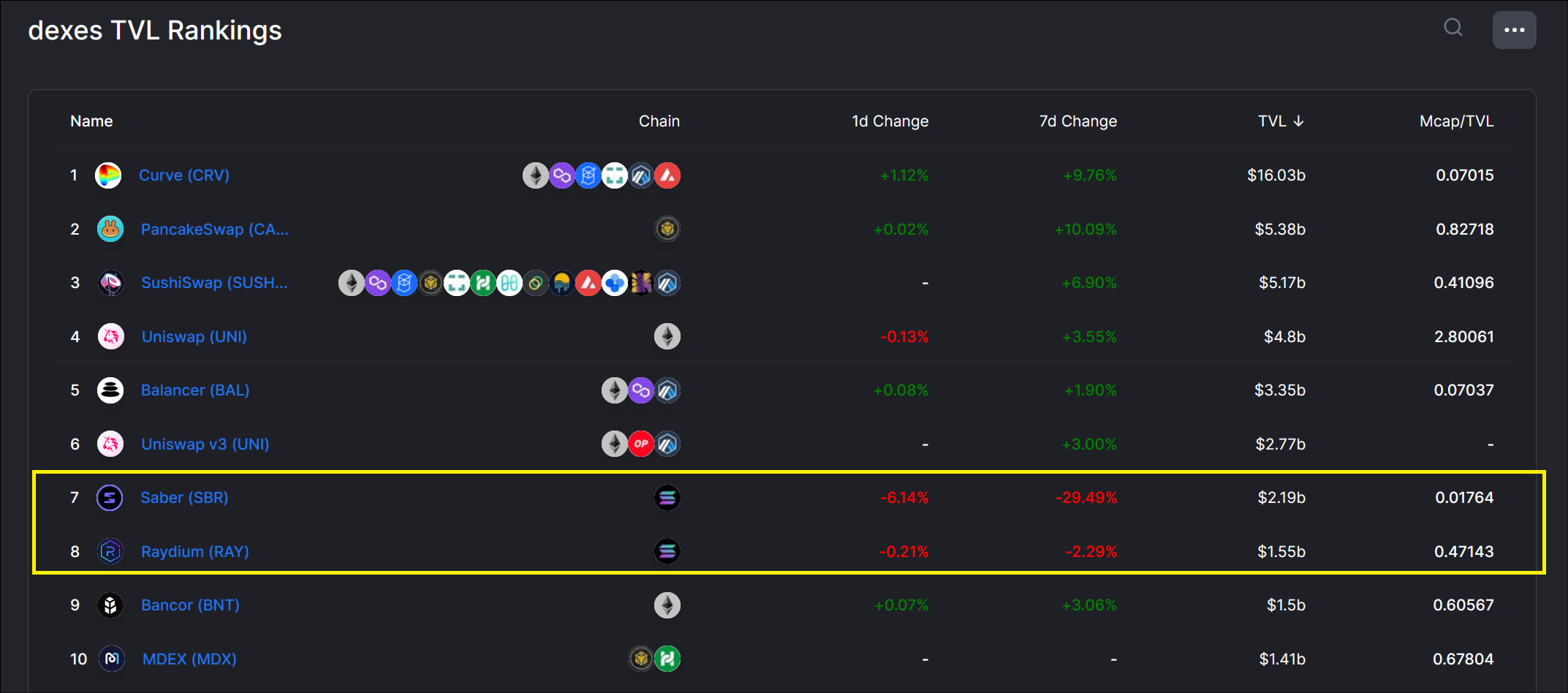Click the Ethereum chain icon in Uniswap row
The height and width of the screenshot is (693, 1568).
667,337
